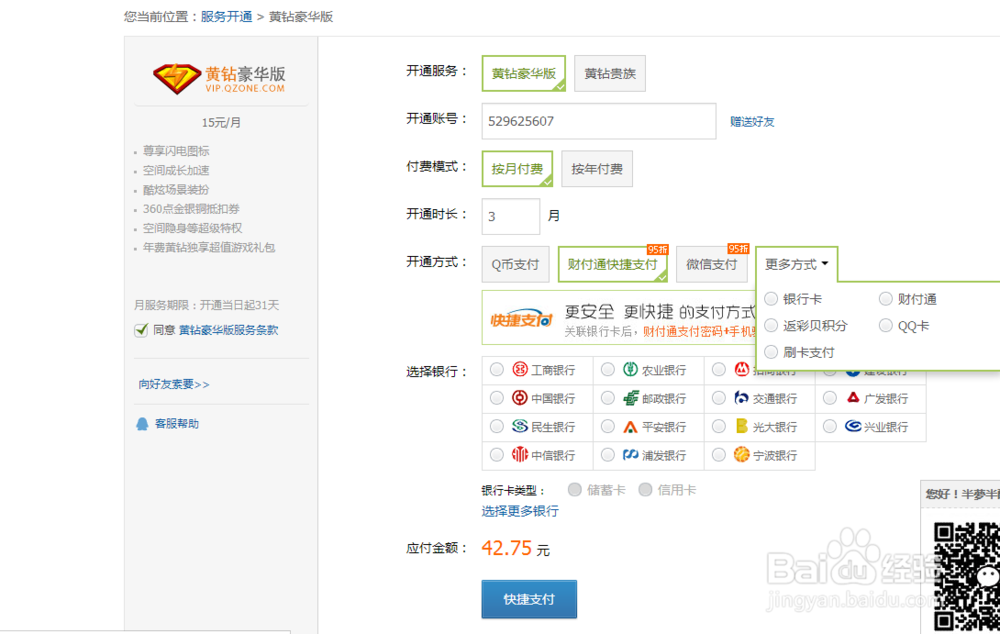Click the 平安银行 bank logo

click(x=630, y=427)
